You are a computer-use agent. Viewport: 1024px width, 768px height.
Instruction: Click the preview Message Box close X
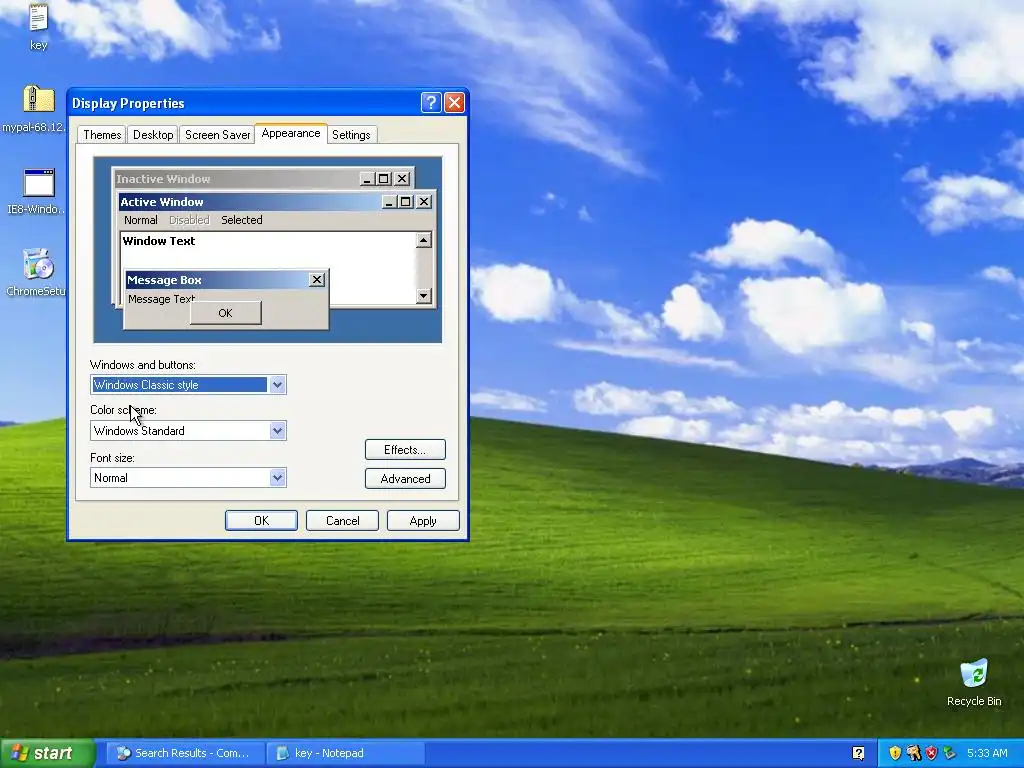click(x=317, y=280)
